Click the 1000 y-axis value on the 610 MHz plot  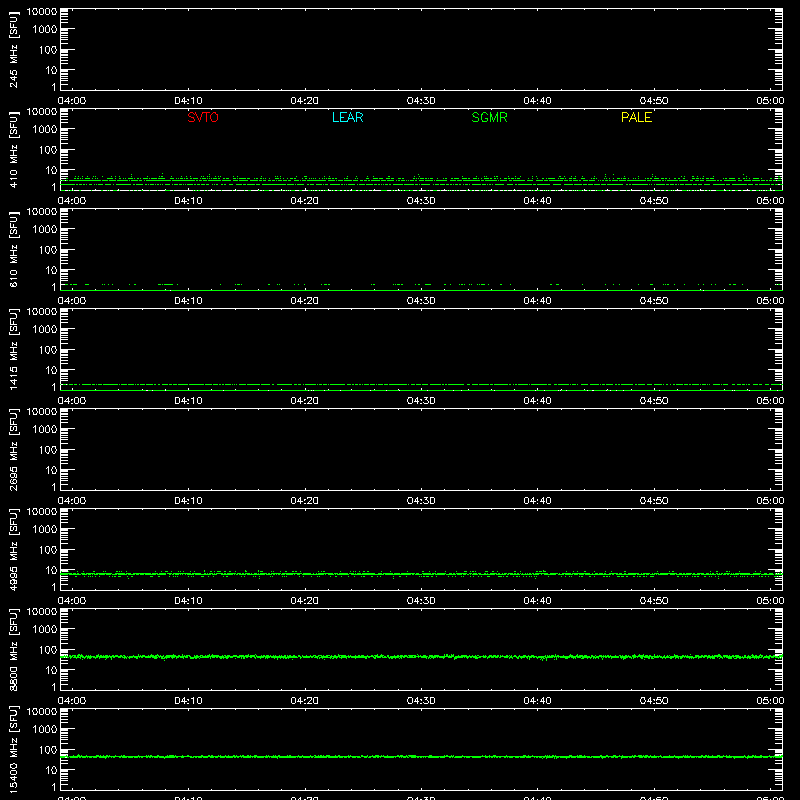45,230
